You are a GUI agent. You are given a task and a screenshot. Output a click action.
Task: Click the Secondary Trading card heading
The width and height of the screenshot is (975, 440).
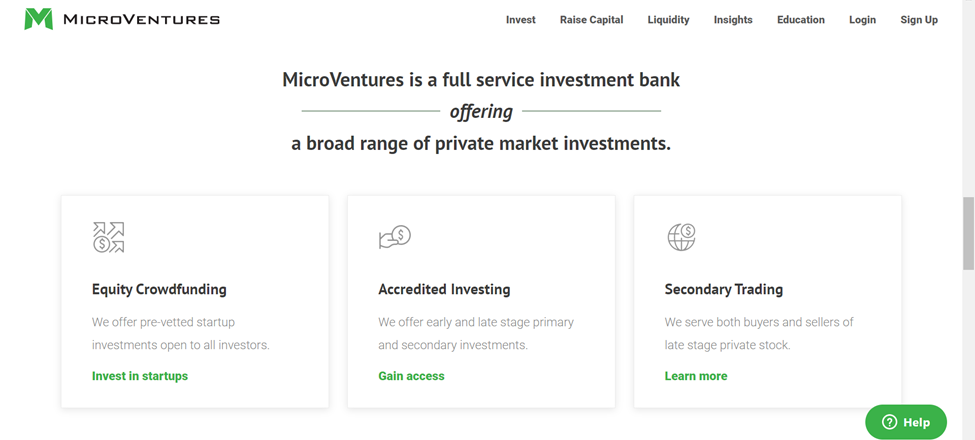point(724,289)
